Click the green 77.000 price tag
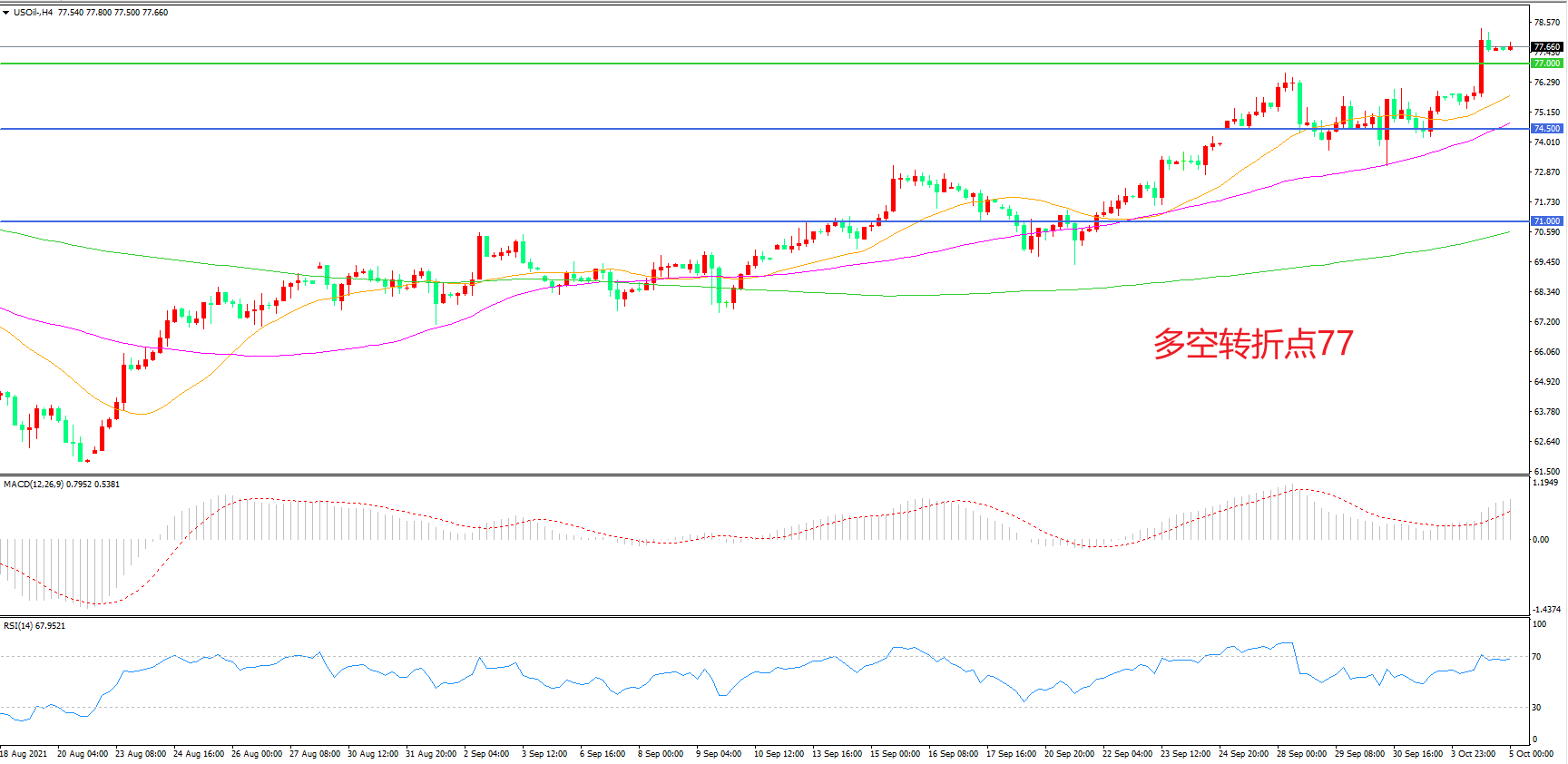 [x=1547, y=64]
